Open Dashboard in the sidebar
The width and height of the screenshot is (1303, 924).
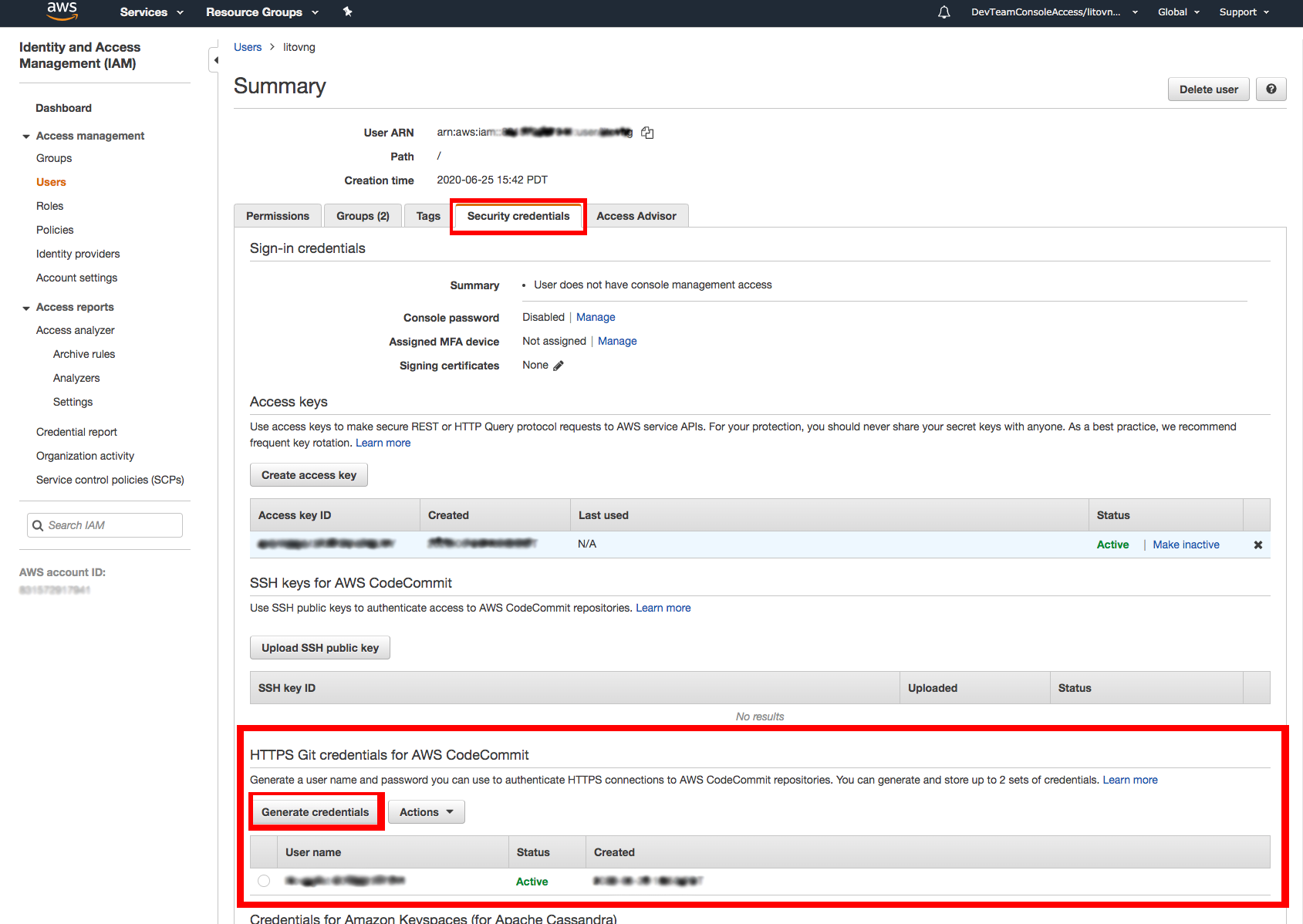coord(63,108)
